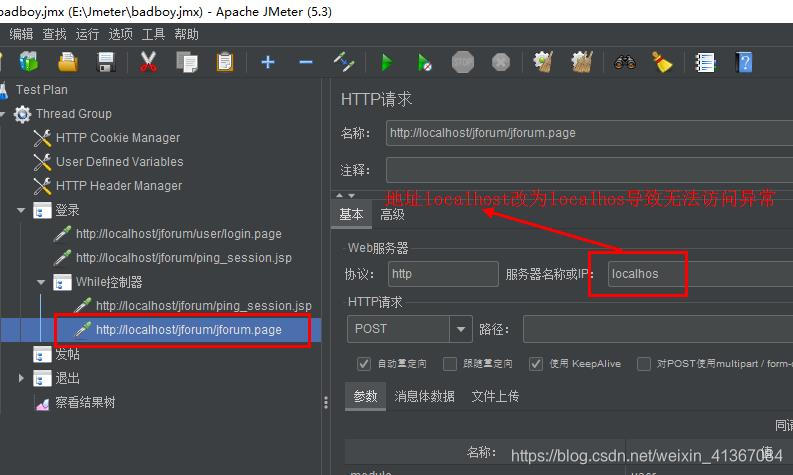The height and width of the screenshot is (475, 793).
Task: Open the 编辑 menu
Action: 21,34
